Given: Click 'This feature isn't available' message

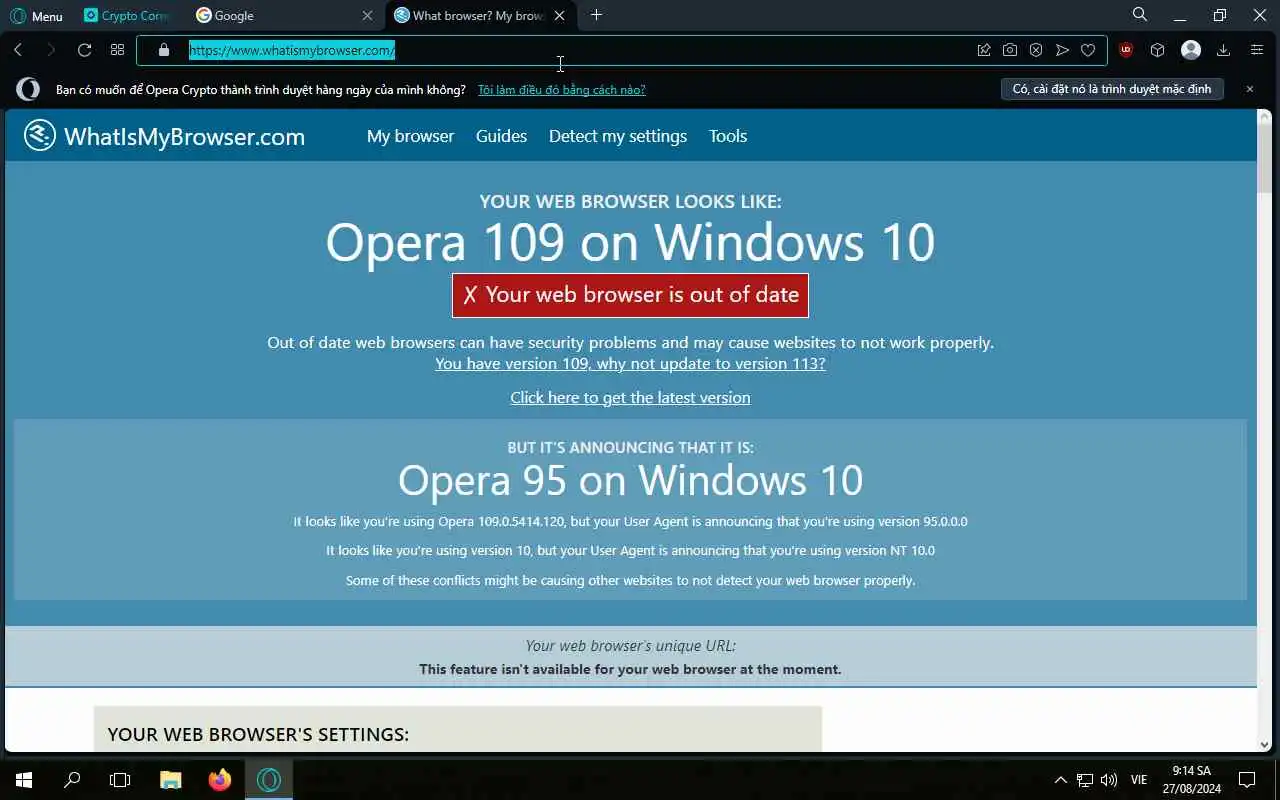Looking at the screenshot, I should pyautogui.click(x=630, y=669).
